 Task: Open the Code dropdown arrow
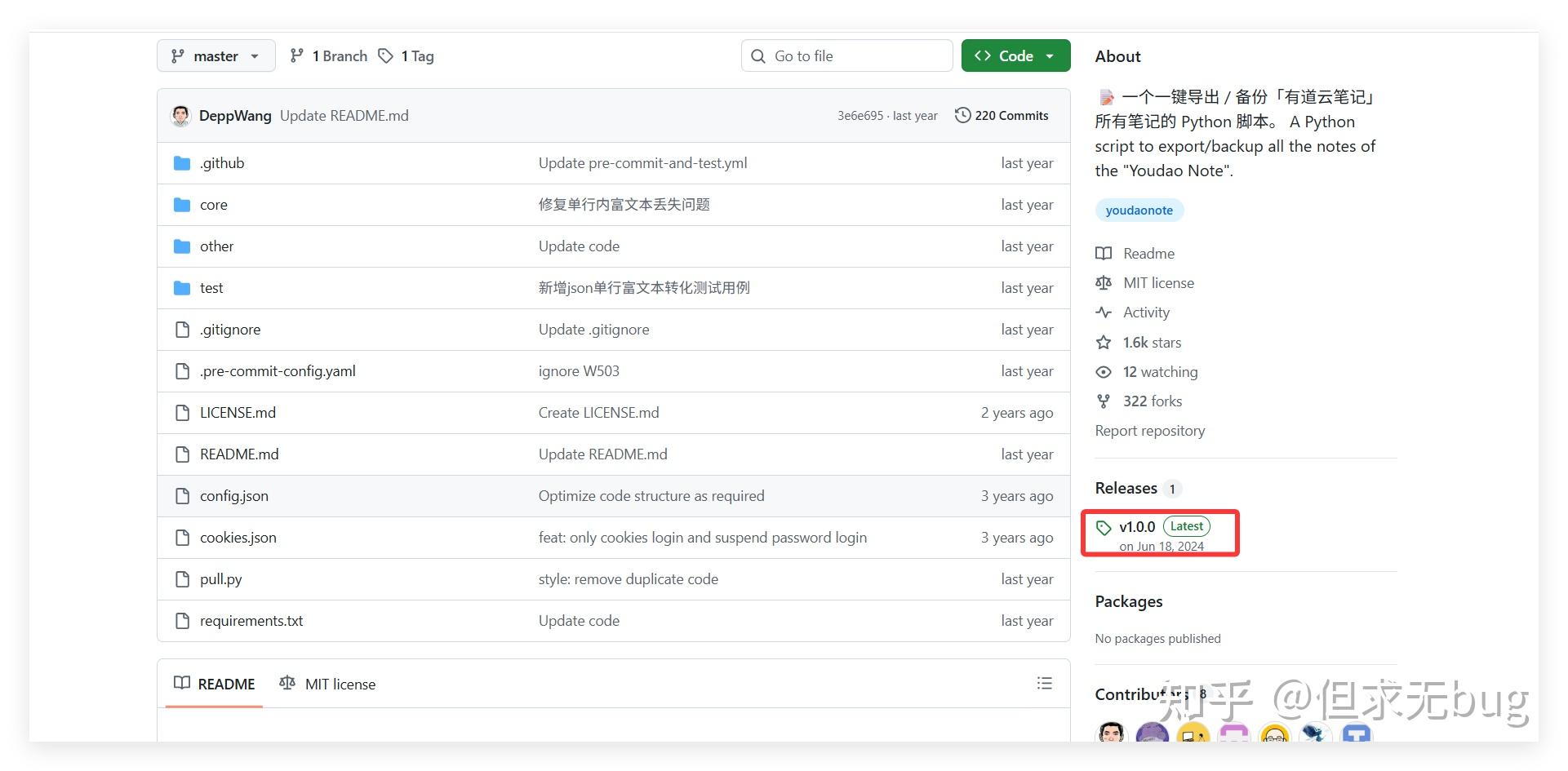coord(1051,55)
